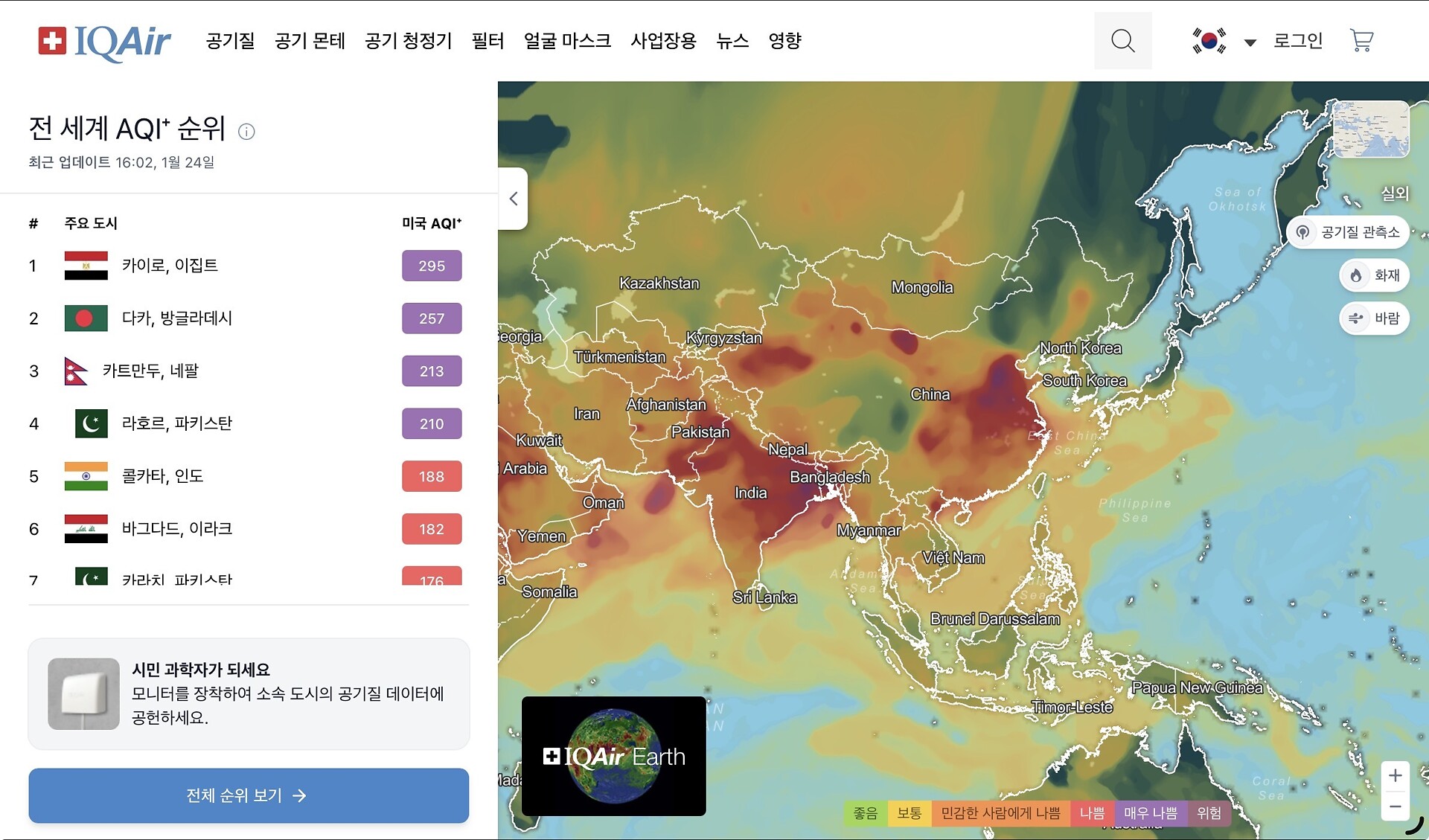1429x840 pixels.
Task: Click the 매우 나쁨 purple legend swatch
Action: point(1150,813)
